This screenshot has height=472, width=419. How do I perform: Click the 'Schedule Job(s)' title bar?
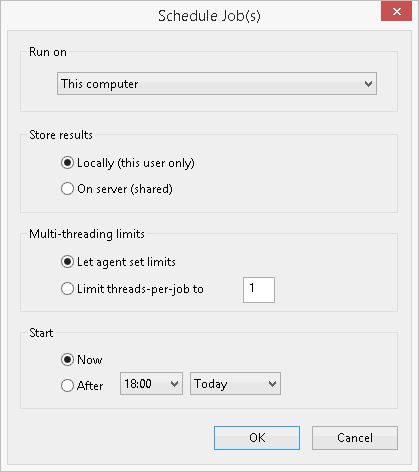pyautogui.click(x=209, y=16)
